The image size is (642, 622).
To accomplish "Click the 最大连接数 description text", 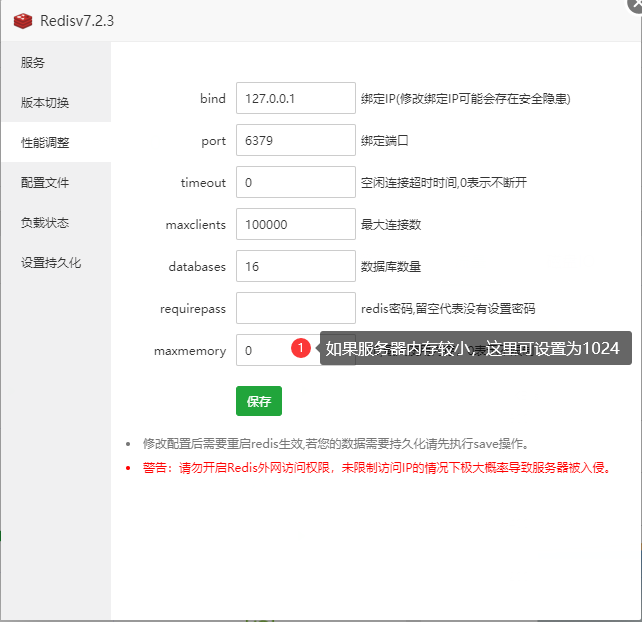I will pyautogui.click(x=391, y=224).
